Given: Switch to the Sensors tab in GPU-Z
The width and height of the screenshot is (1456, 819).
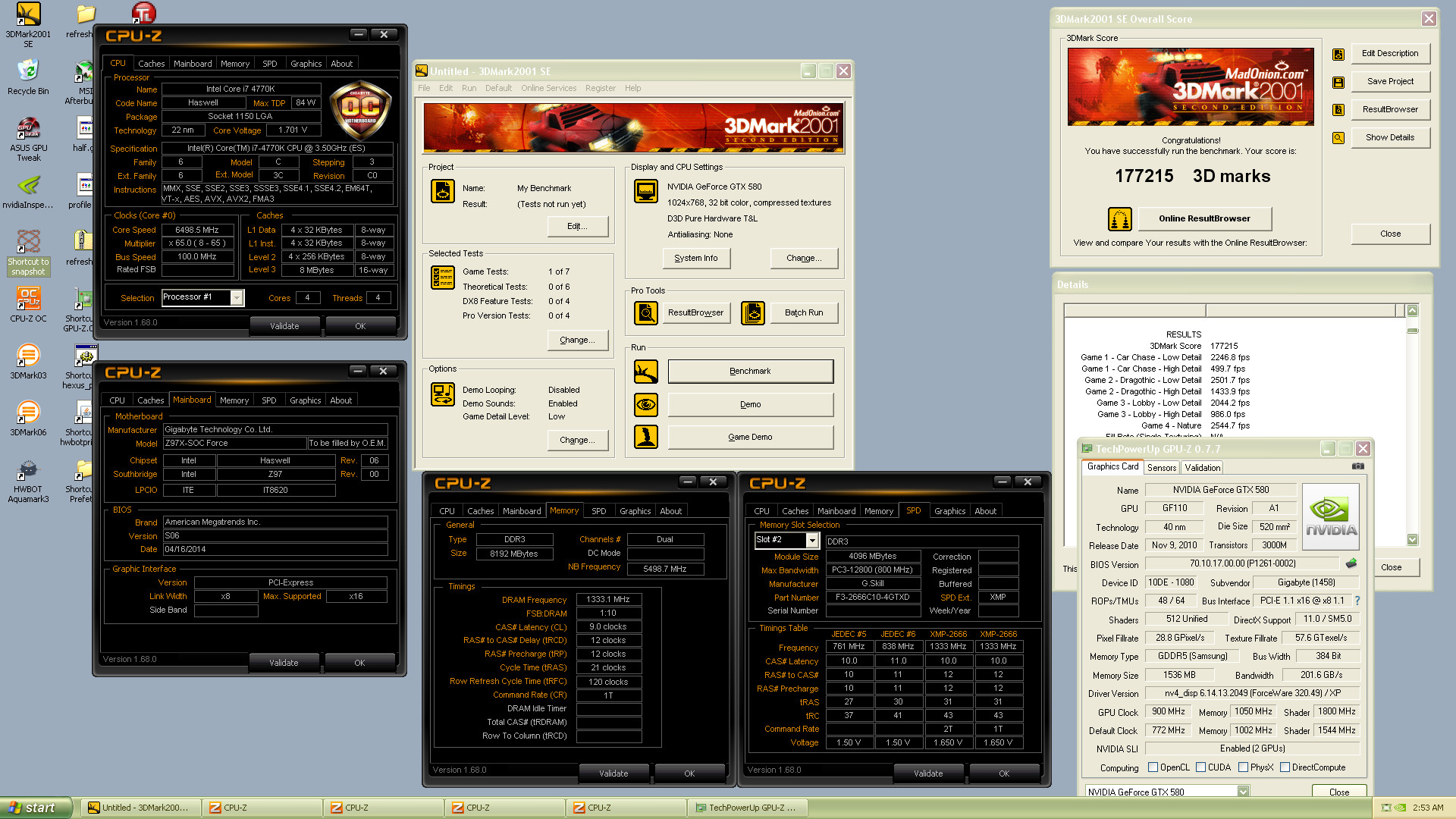Looking at the screenshot, I should pyautogui.click(x=1161, y=468).
